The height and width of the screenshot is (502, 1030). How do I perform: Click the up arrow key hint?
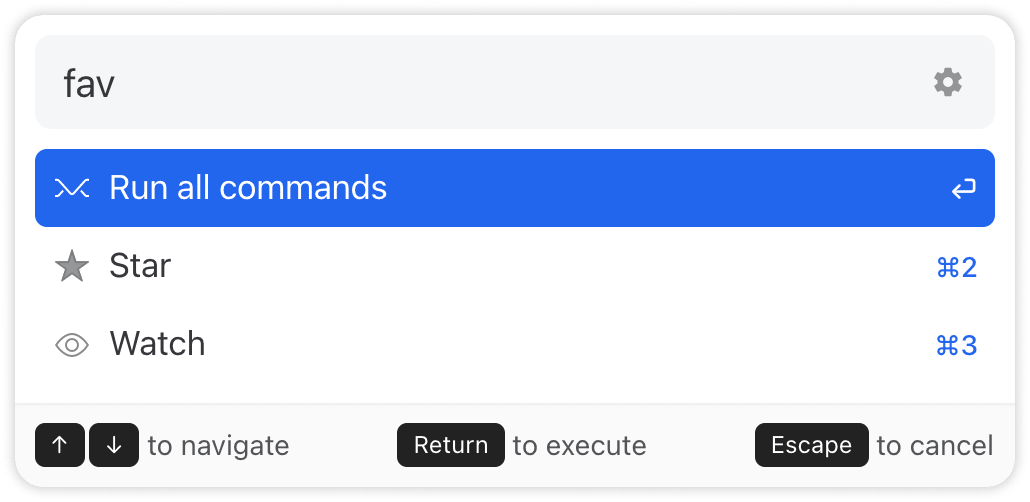pyautogui.click(x=60, y=445)
